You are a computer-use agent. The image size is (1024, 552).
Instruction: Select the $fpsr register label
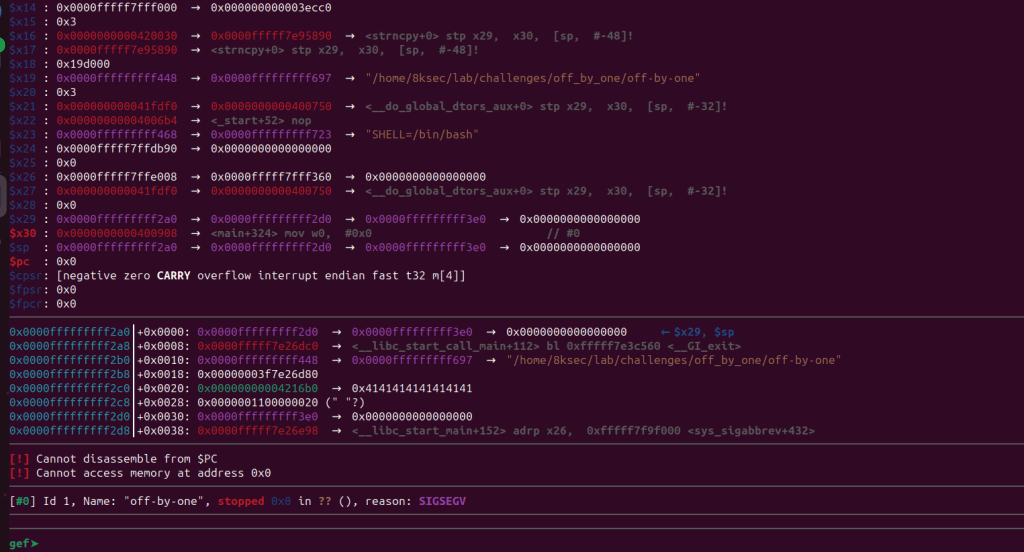[x=25, y=289]
